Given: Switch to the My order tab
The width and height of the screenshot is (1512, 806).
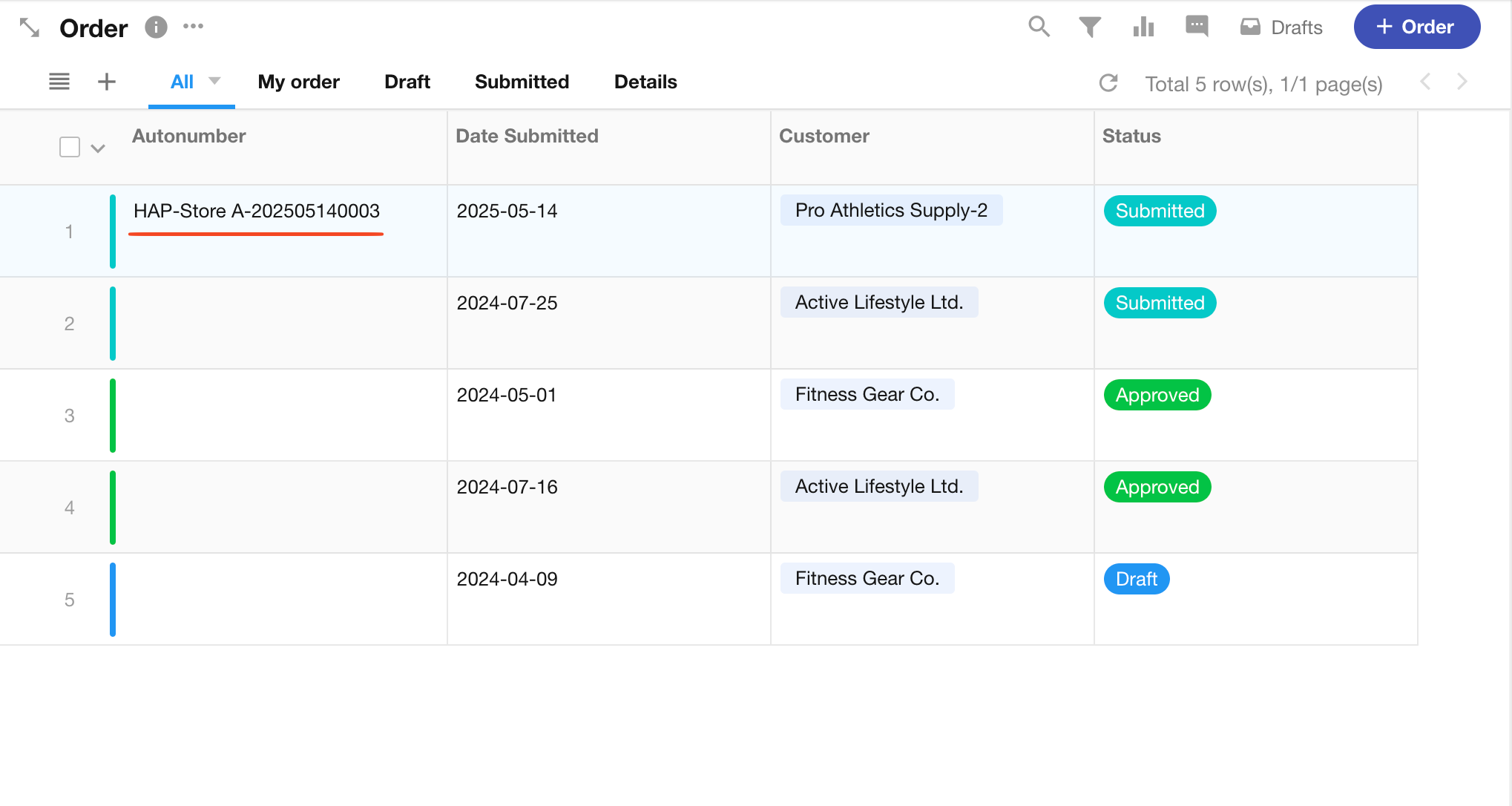Looking at the screenshot, I should [x=298, y=82].
